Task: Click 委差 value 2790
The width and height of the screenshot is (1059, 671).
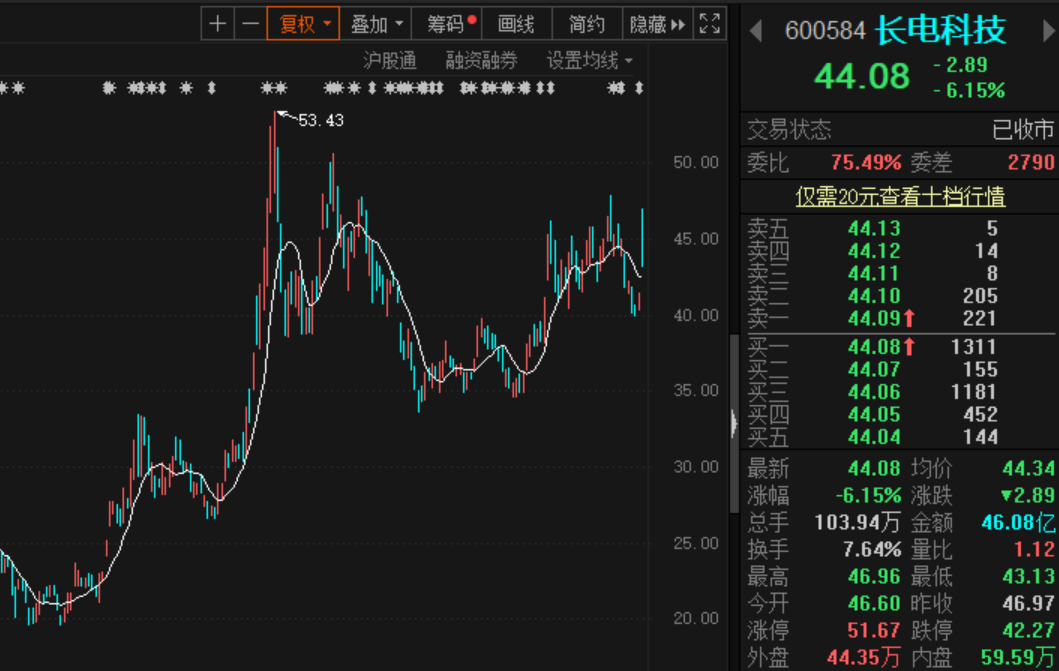Action: pyautogui.click(x=1031, y=162)
